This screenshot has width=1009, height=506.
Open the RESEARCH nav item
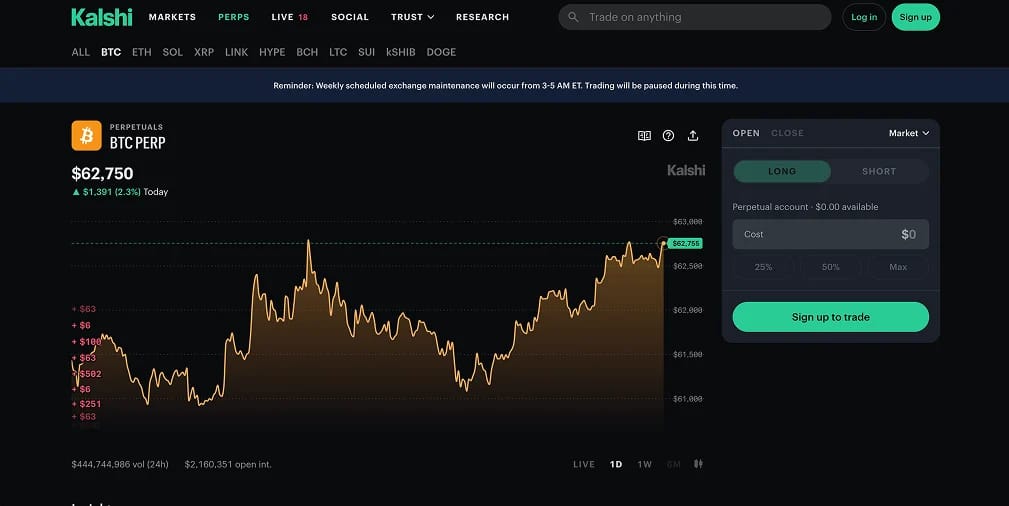(483, 17)
